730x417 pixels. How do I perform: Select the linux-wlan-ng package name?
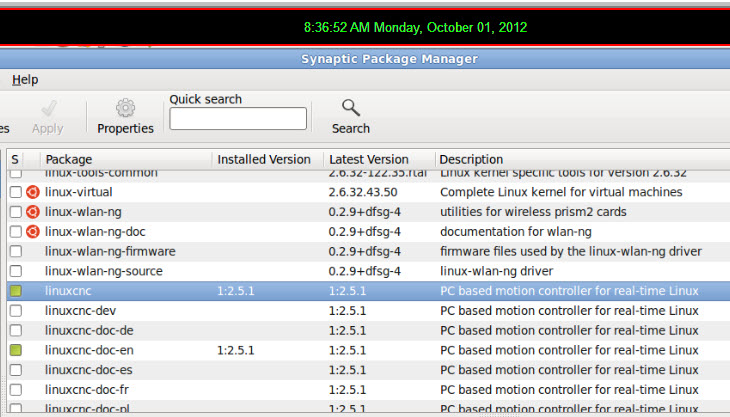(x=83, y=212)
